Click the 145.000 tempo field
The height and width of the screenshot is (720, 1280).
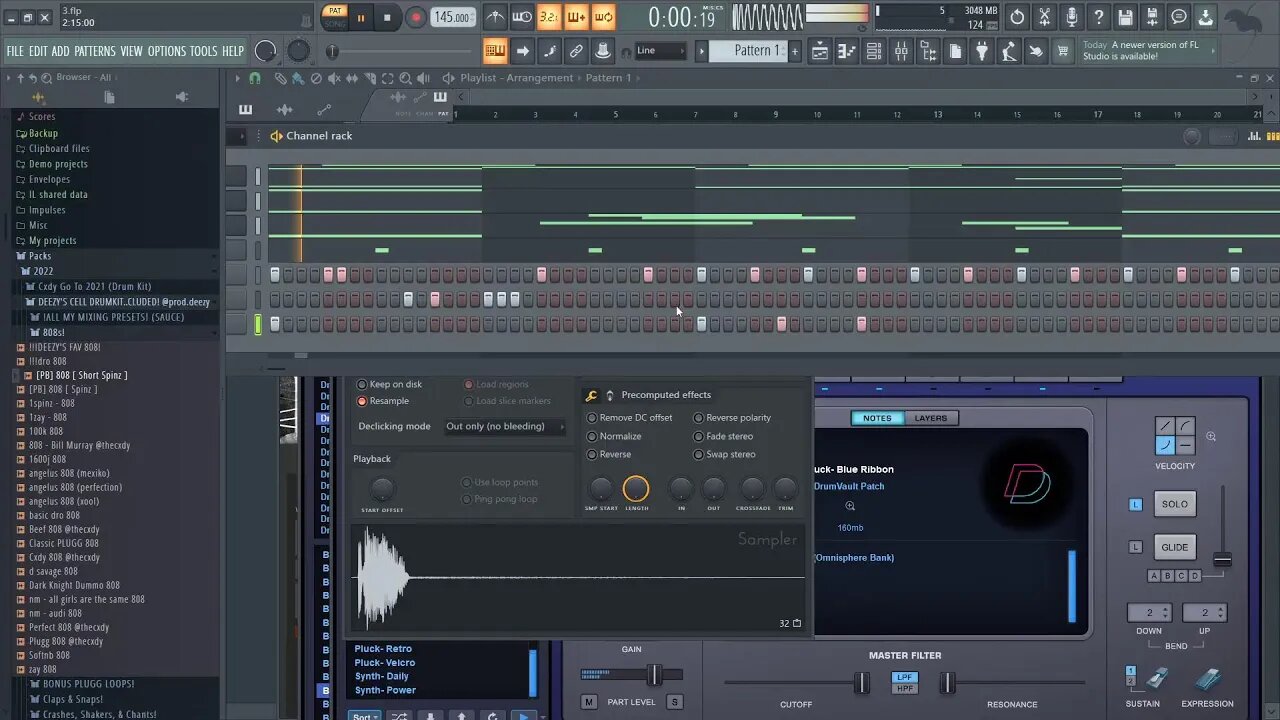pos(453,17)
